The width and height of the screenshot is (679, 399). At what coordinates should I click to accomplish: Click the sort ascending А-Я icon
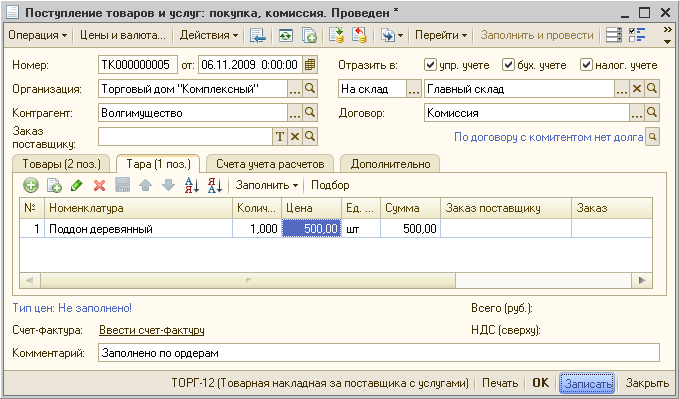(x=192, y=185)
